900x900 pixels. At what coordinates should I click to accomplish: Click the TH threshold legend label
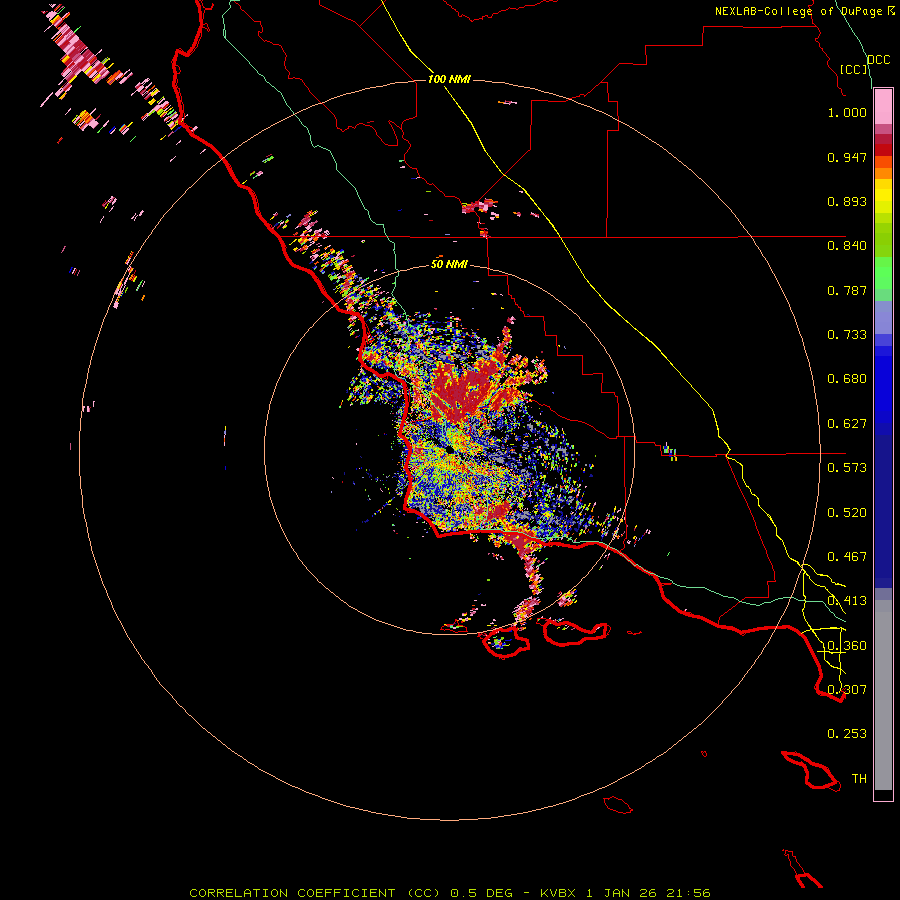pyautogui.click(x=859, y=779)
